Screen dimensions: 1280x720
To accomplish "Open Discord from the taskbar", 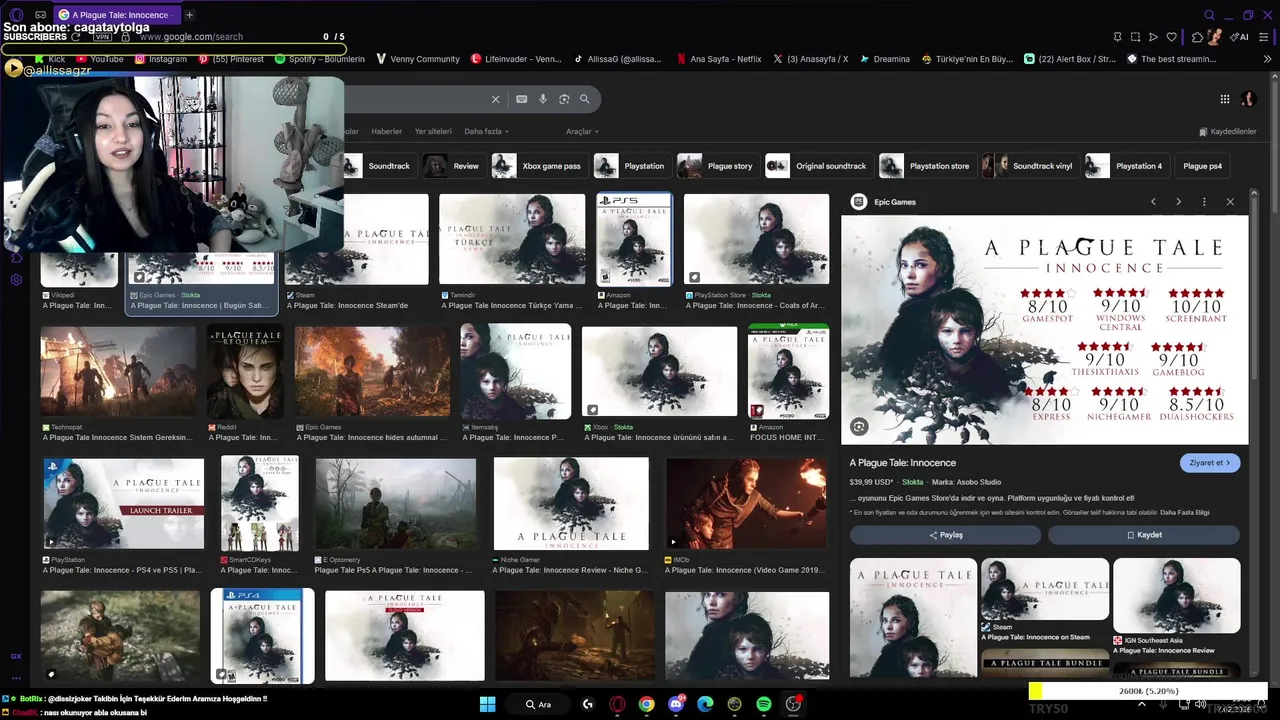I will coord(676,704).
